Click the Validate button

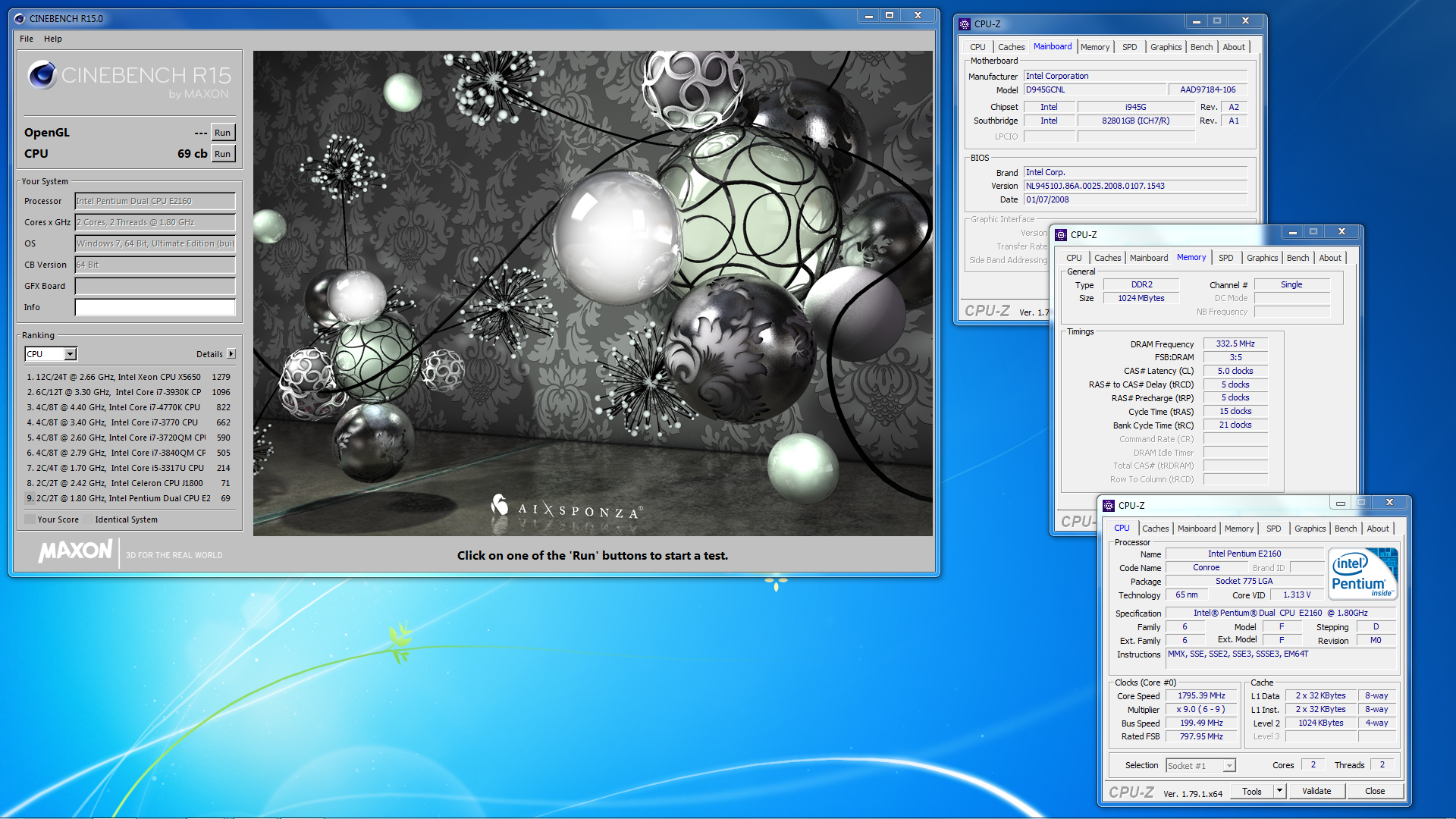click(1316, 792)
